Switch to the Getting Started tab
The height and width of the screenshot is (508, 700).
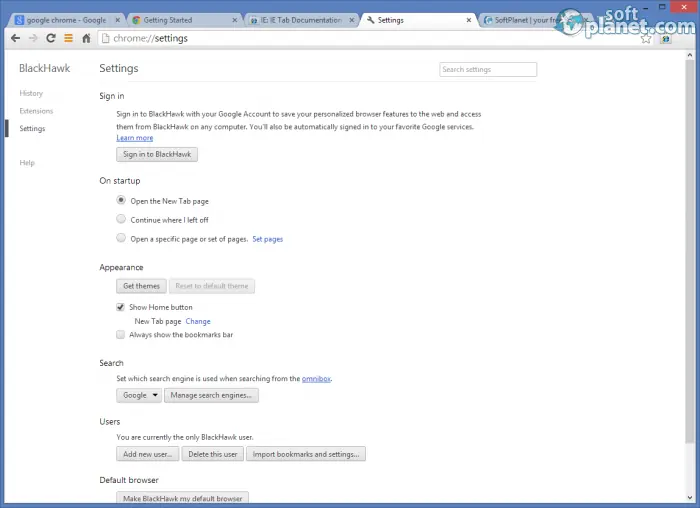pos(183,20)
